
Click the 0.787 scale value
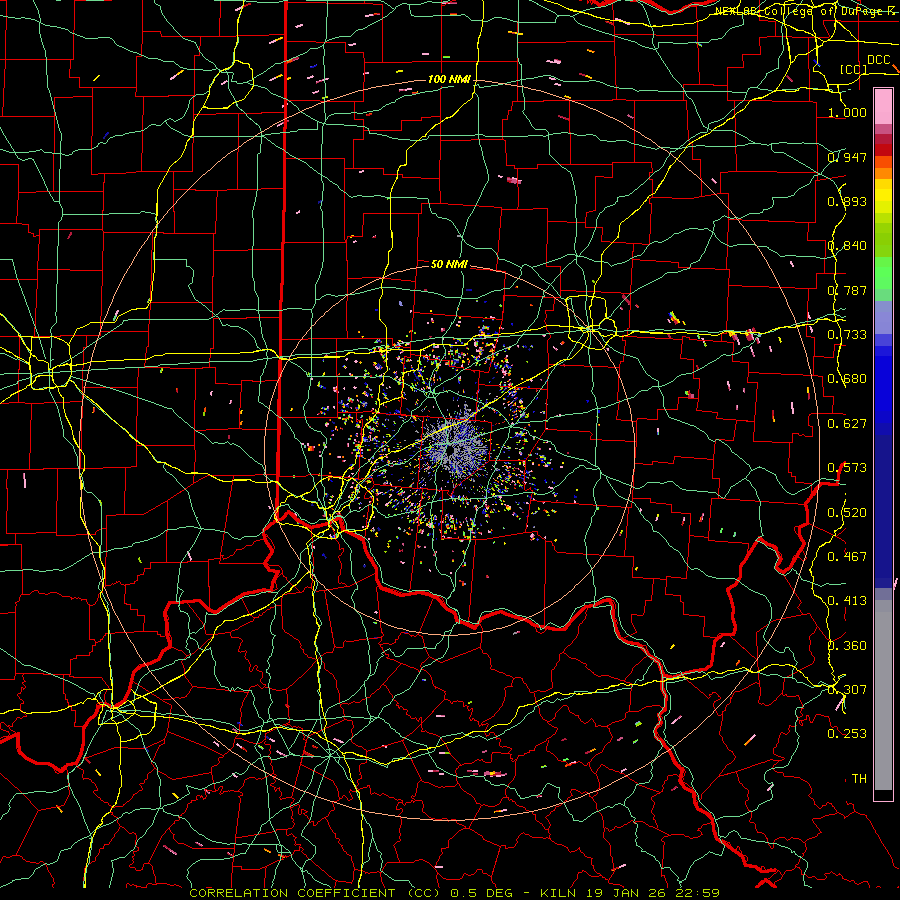847,290
